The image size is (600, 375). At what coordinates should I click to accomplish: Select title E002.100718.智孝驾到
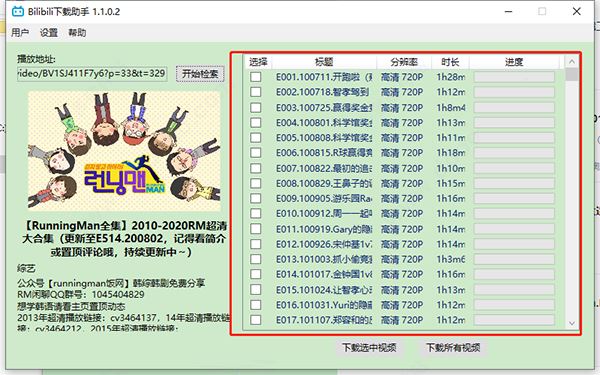pos(323,92)
